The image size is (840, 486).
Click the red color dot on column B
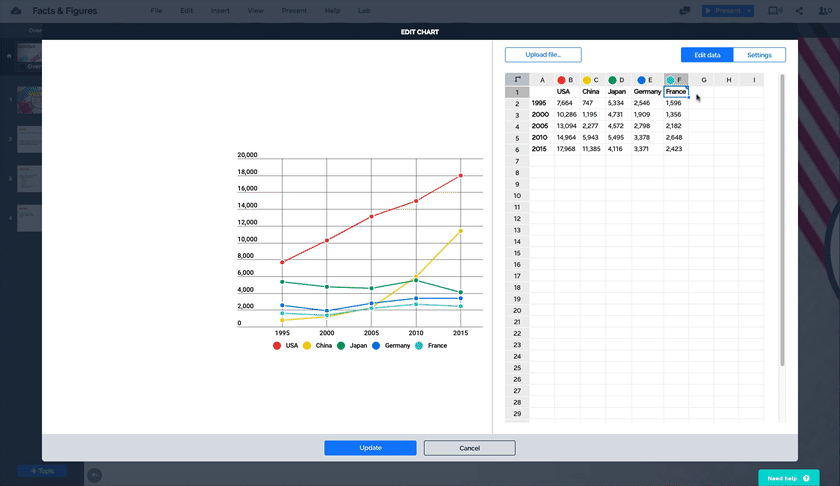561,80
